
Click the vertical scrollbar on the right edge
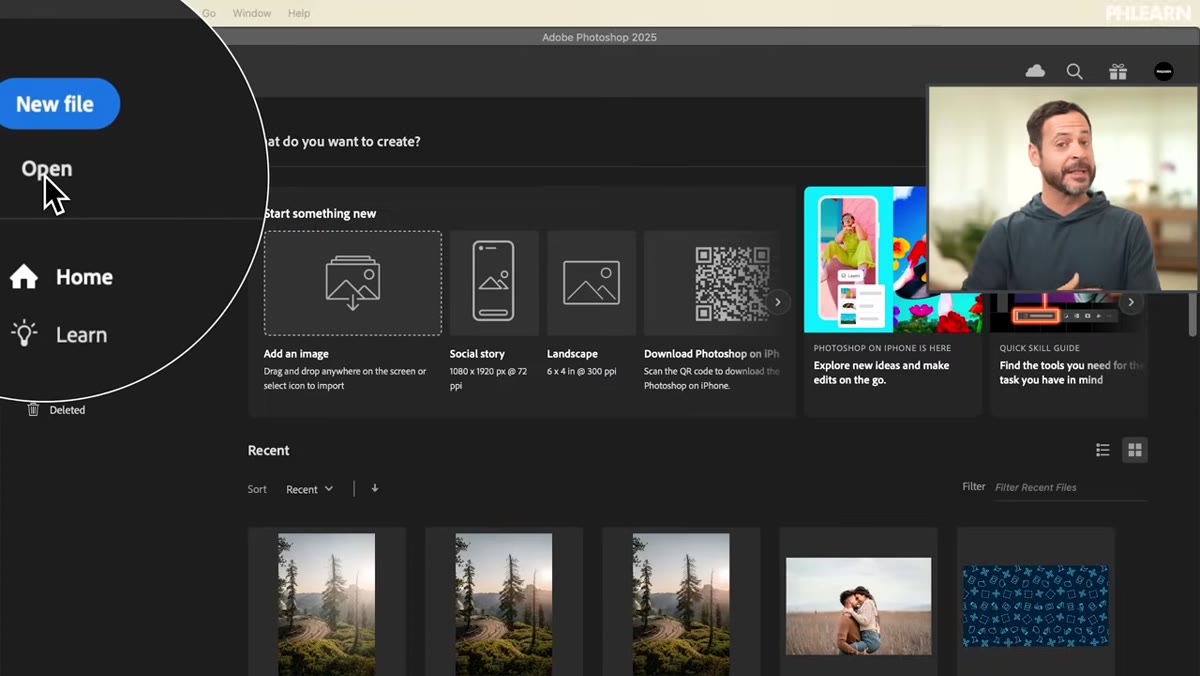pyautogui.click(x=1192, y=315)
